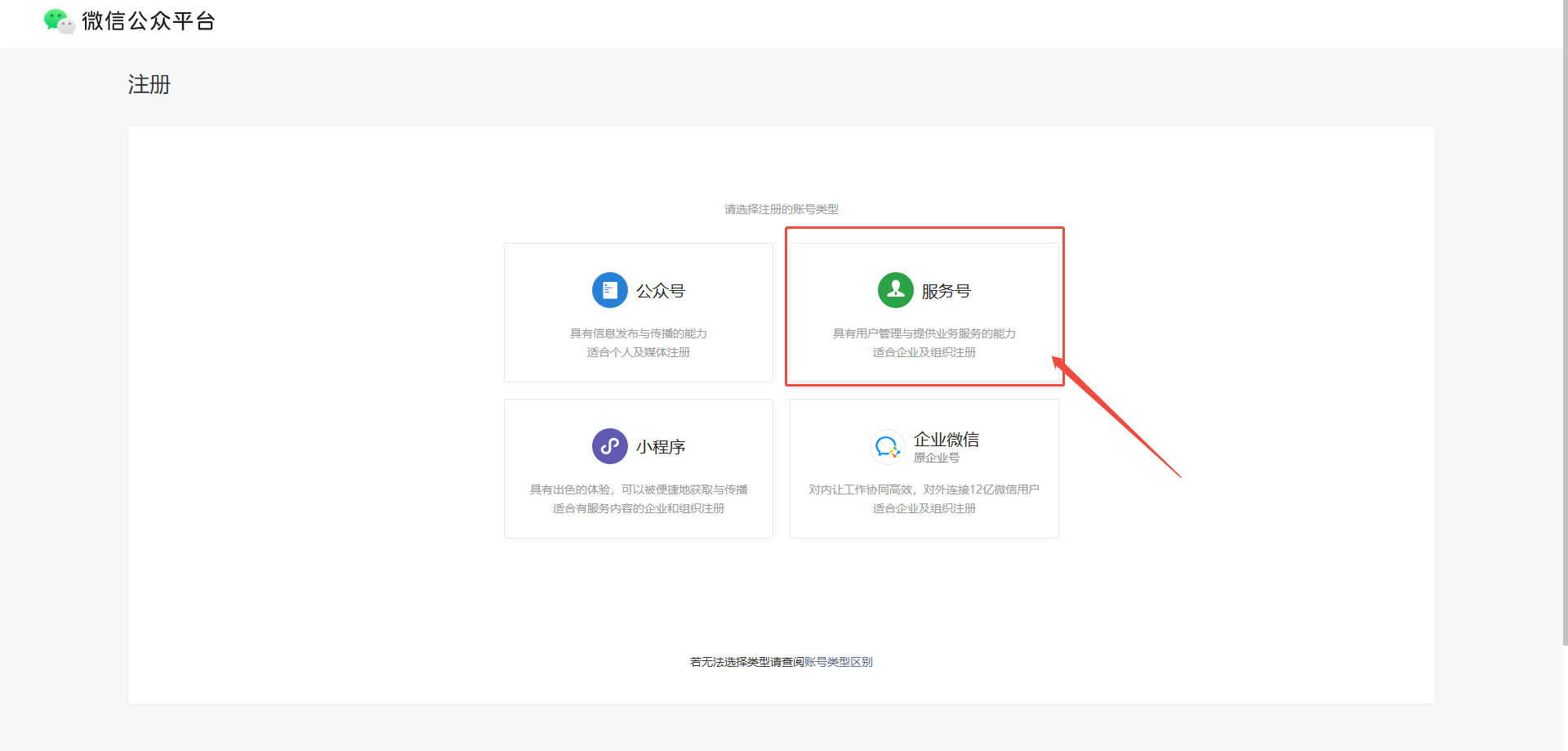
Task: Open the 账号类型区别 link
Action: click(x=839, y=662)
